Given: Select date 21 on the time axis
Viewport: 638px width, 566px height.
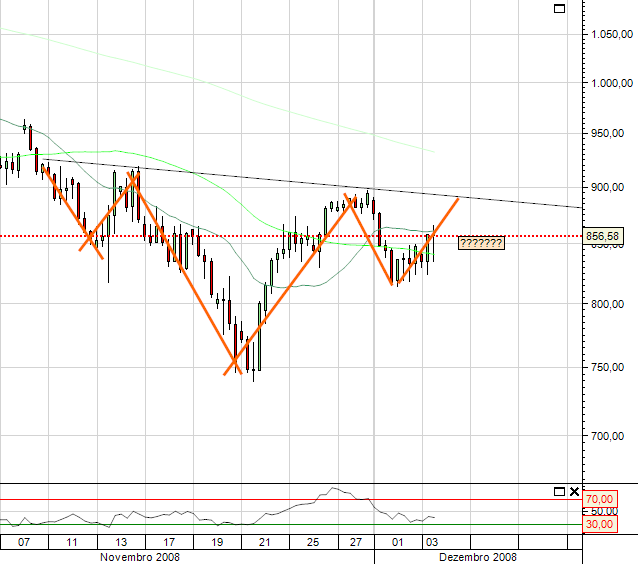Looking at the screenshot, I should (265, 542).
